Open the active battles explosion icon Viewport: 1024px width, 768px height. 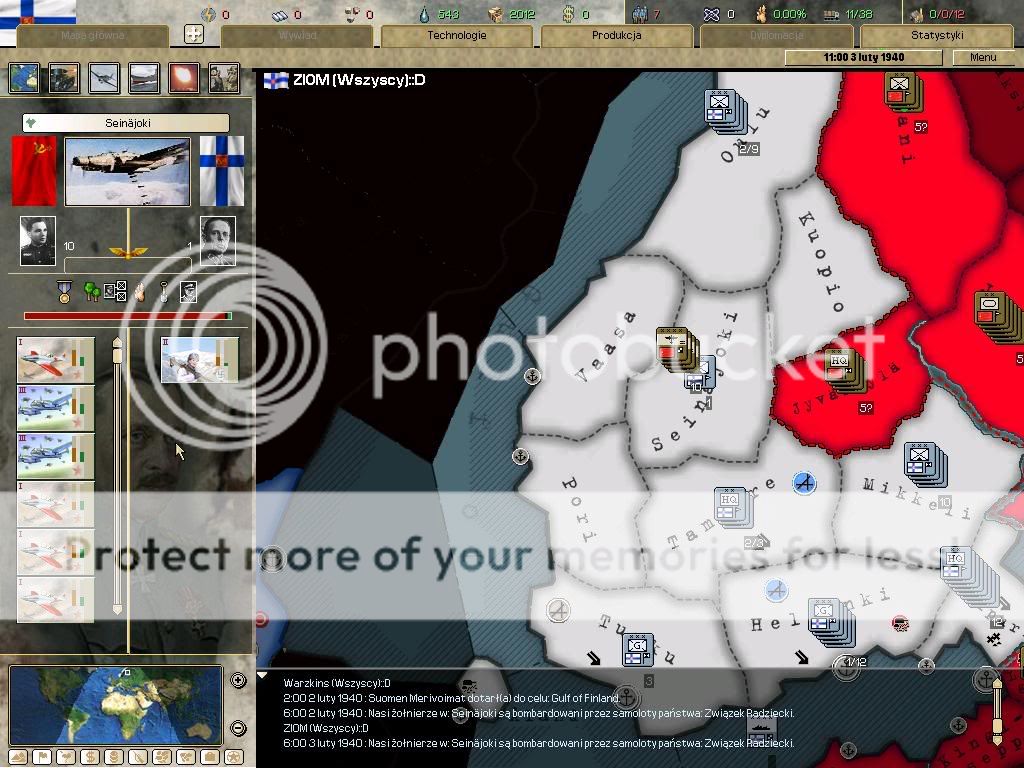184,78
